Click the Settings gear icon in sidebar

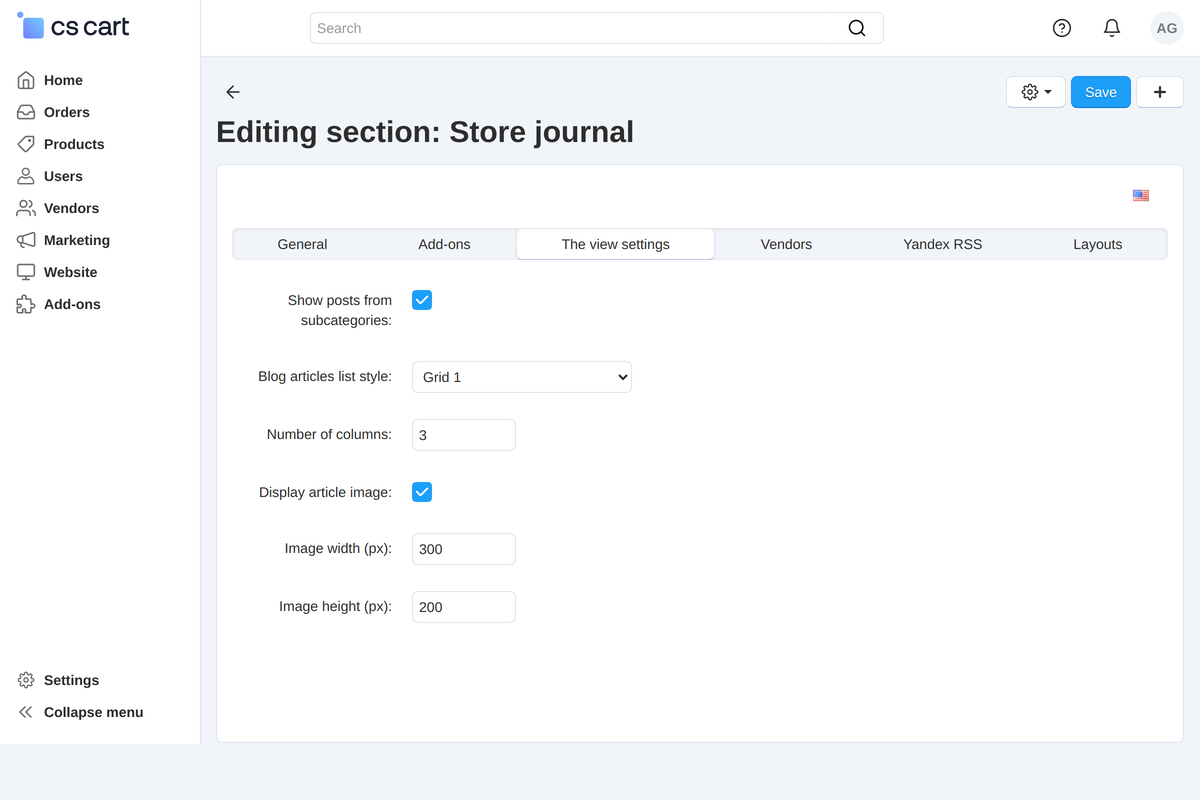26,680
